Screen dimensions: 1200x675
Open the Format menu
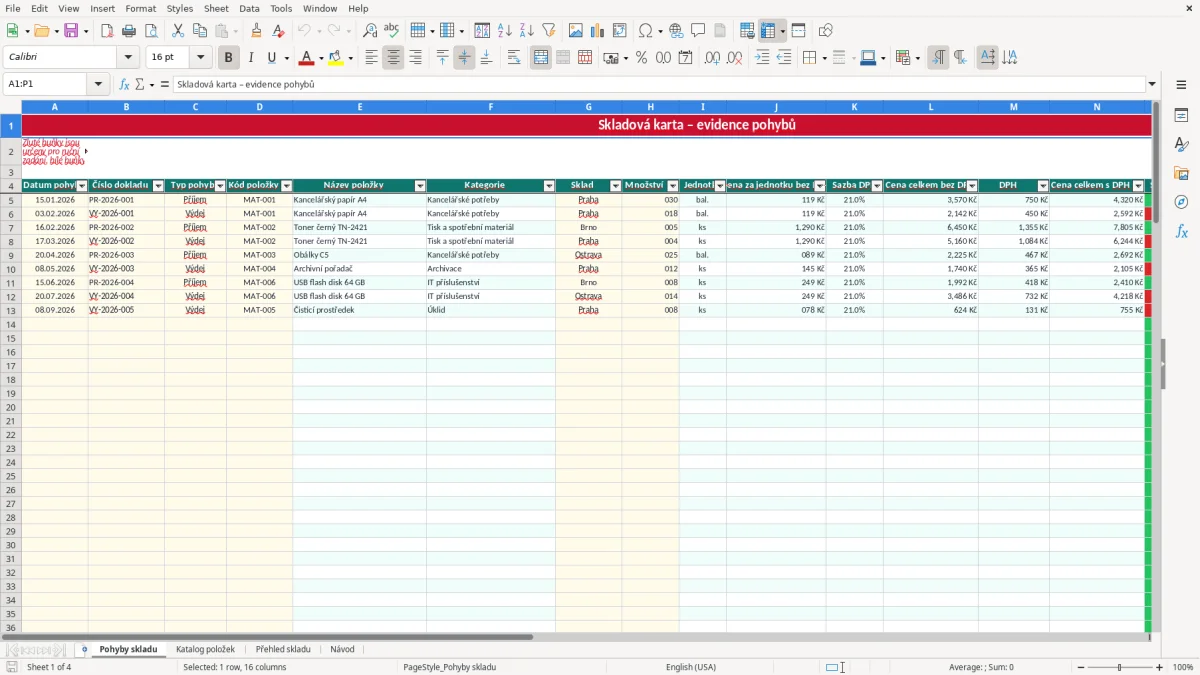[140, 8]
